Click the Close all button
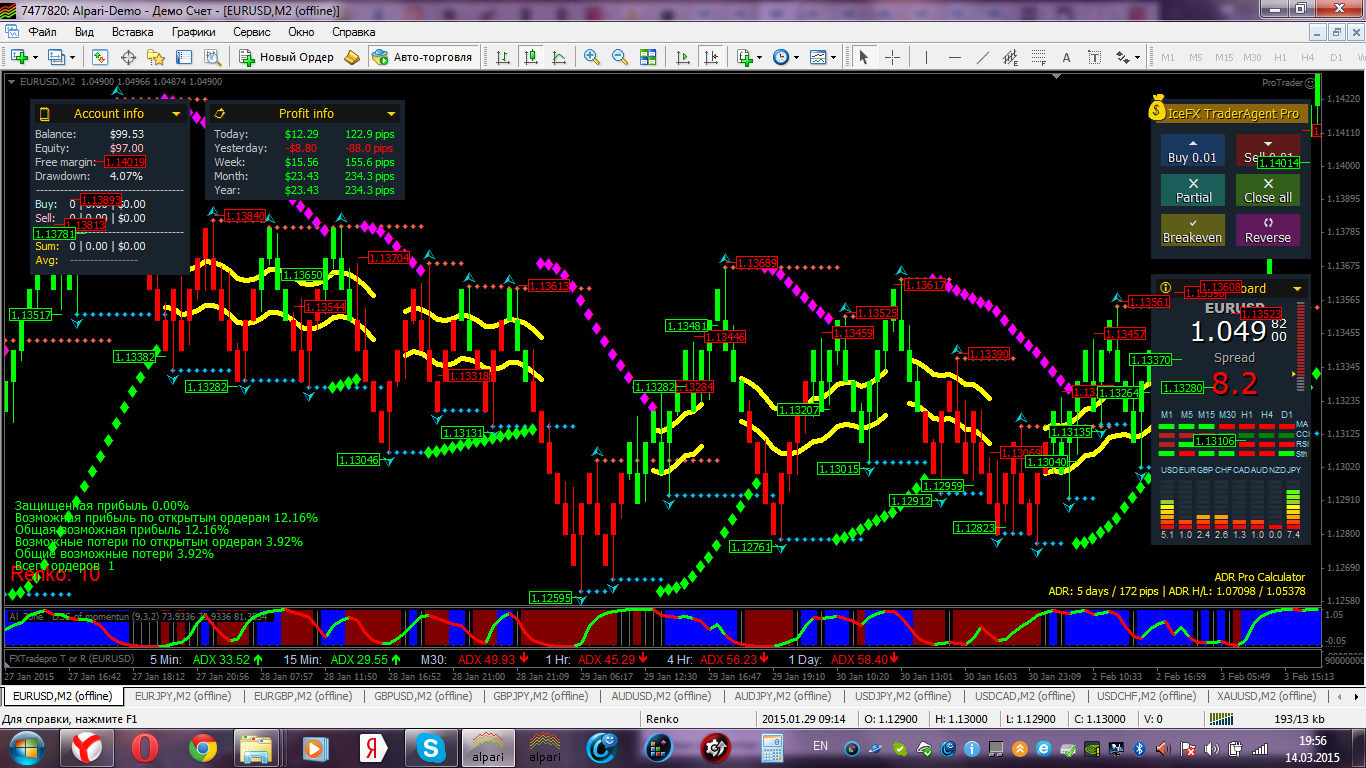Screen dimensions: 1366x768 tap(1268, 191)
